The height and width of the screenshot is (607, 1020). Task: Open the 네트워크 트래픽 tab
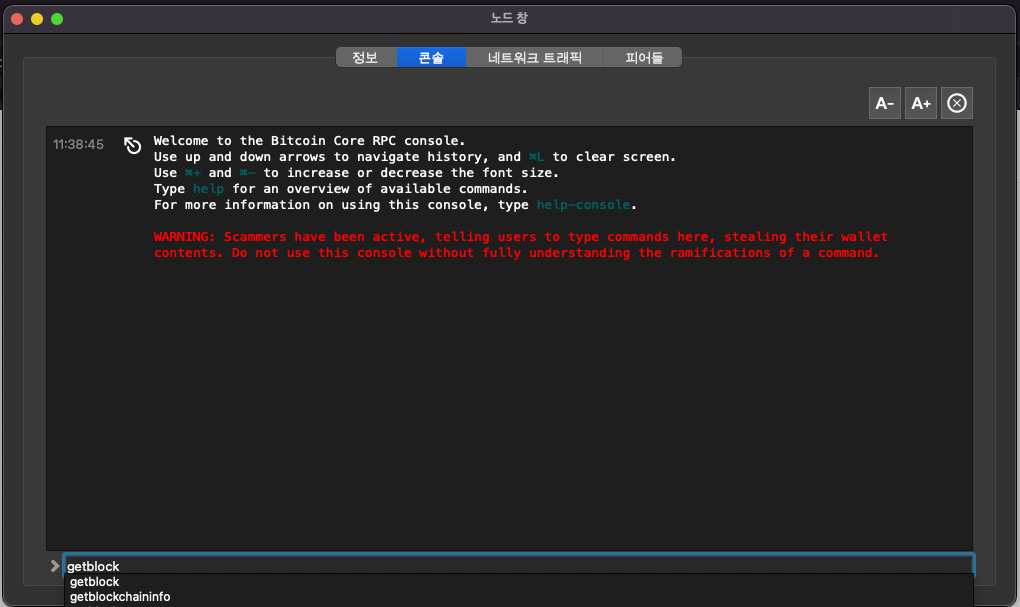pos(535,57)
